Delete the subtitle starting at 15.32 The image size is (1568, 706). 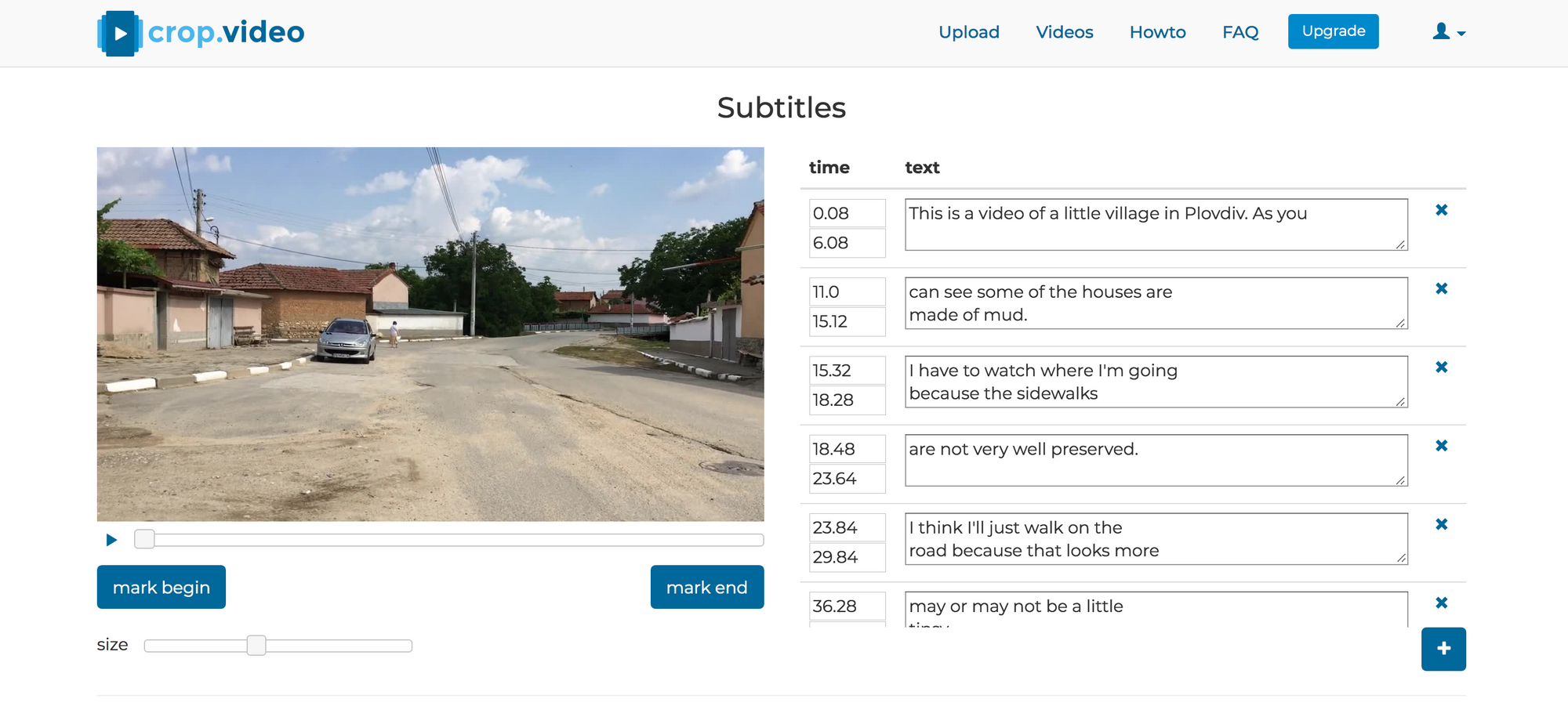1441,367
